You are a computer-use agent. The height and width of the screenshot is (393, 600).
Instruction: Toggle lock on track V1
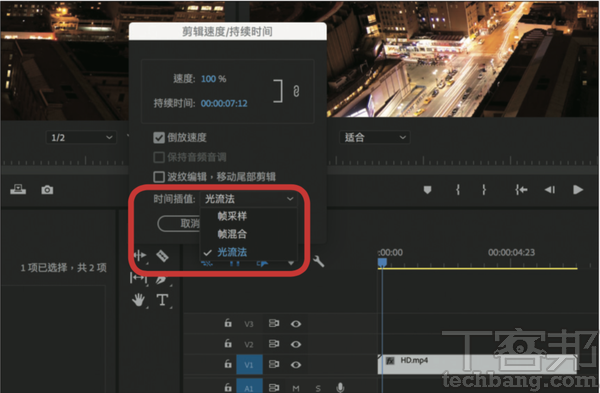click(228, 364)
